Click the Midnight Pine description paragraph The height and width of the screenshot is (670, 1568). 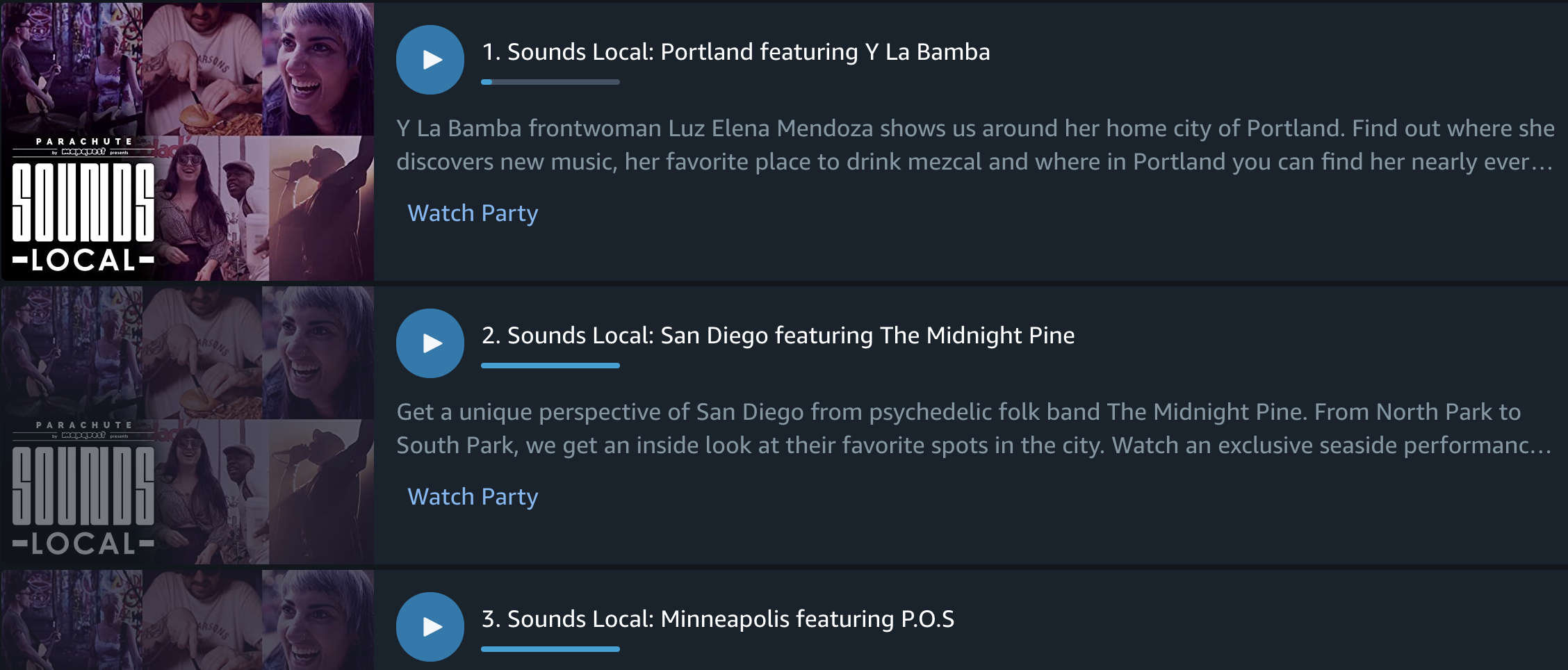[x=974, y=428]
